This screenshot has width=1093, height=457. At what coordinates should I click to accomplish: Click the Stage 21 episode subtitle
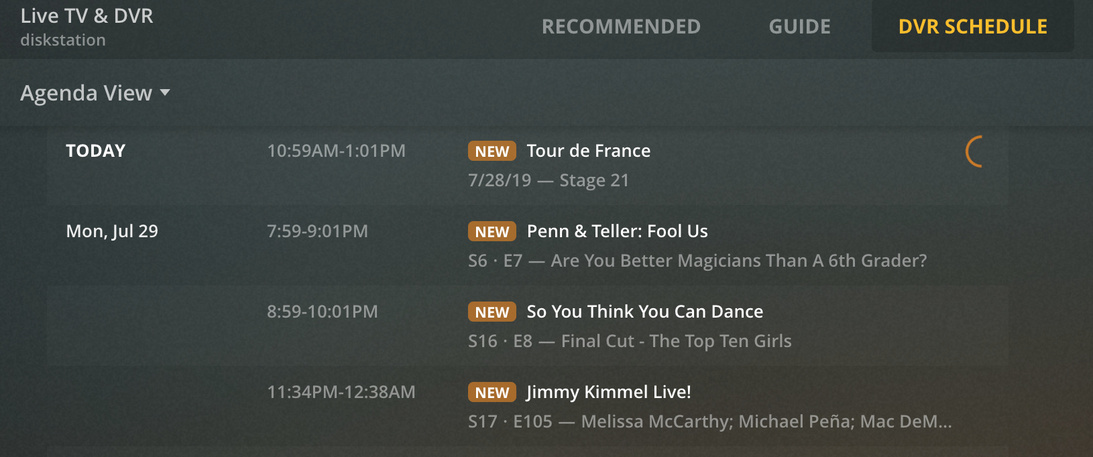(547, 181)
